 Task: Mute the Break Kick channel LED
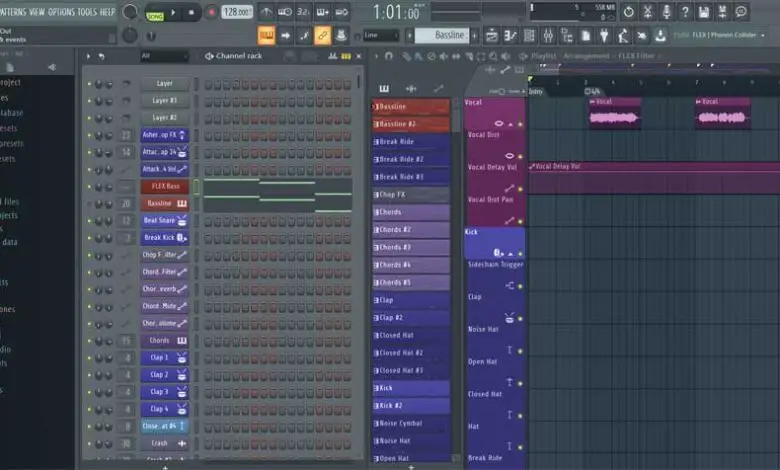tap(89, 238)
